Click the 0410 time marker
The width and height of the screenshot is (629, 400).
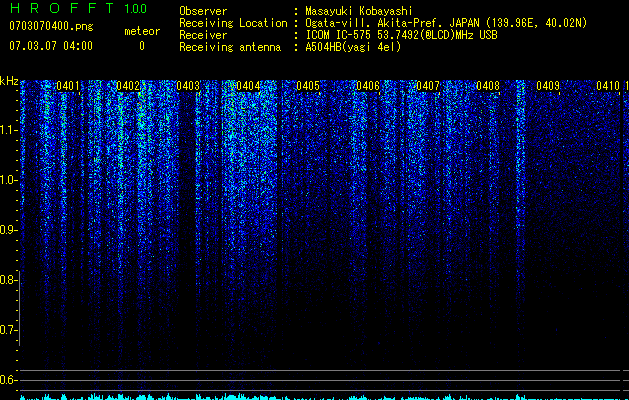(608, 86)
